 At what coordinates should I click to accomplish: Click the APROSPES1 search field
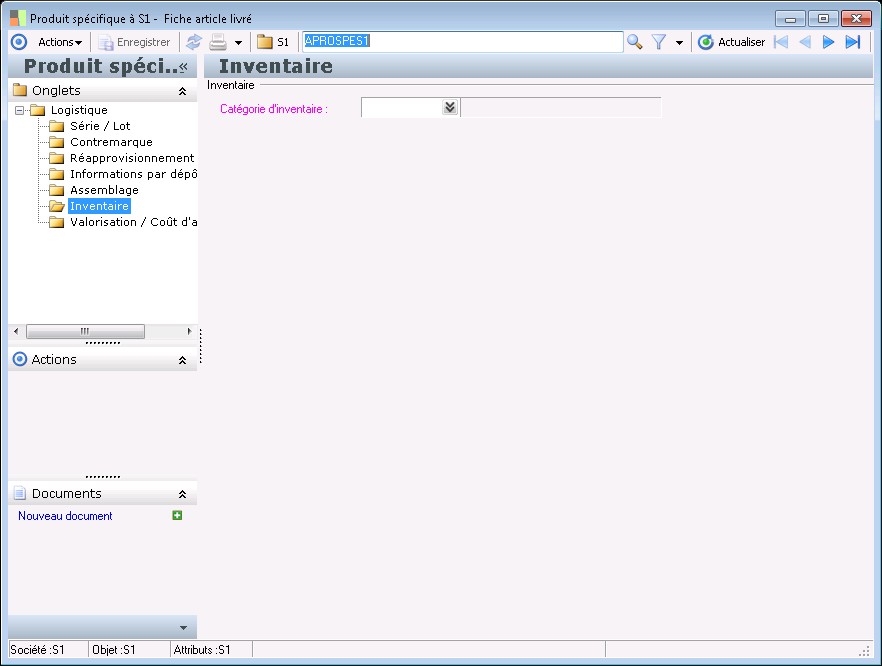pyautogui.click(x=462, y=42)
